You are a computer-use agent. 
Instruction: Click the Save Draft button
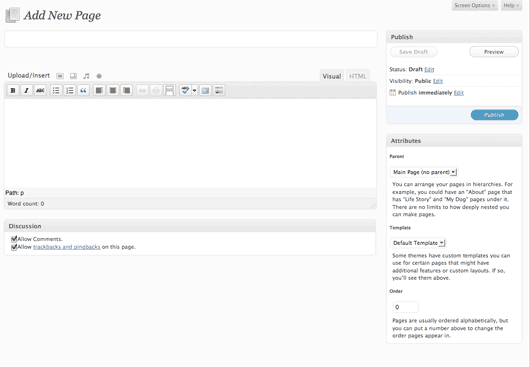(x=413, y=52)
